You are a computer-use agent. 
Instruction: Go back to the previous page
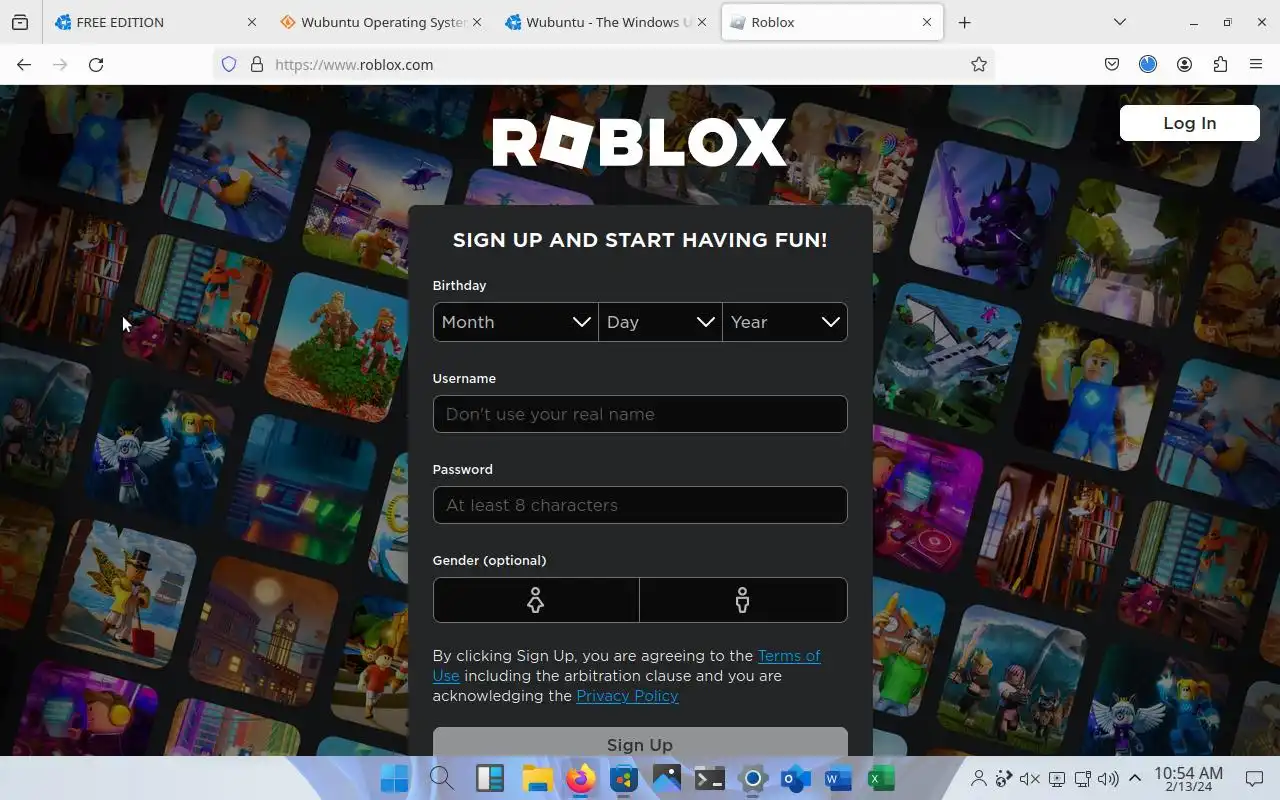pyautogui.click(x=24, y=64)
